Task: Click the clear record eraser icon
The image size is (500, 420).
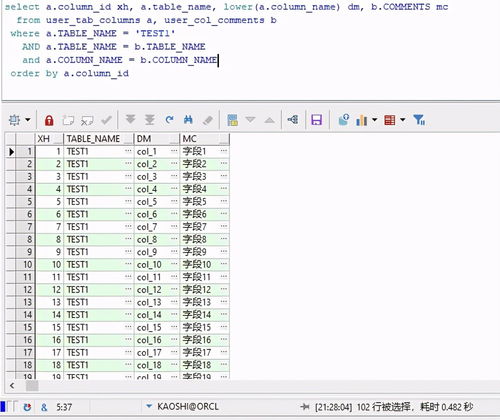Action: click(208, 120)
